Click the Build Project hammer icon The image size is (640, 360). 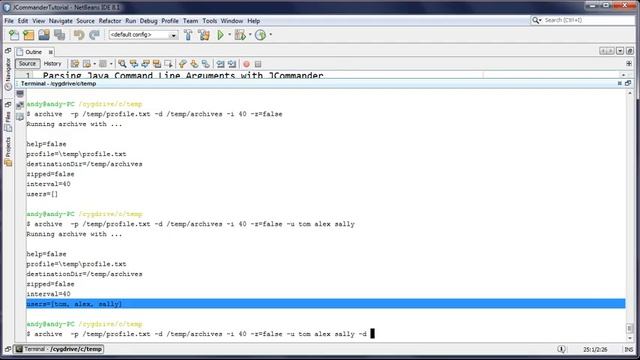click(x=188, y=35)
